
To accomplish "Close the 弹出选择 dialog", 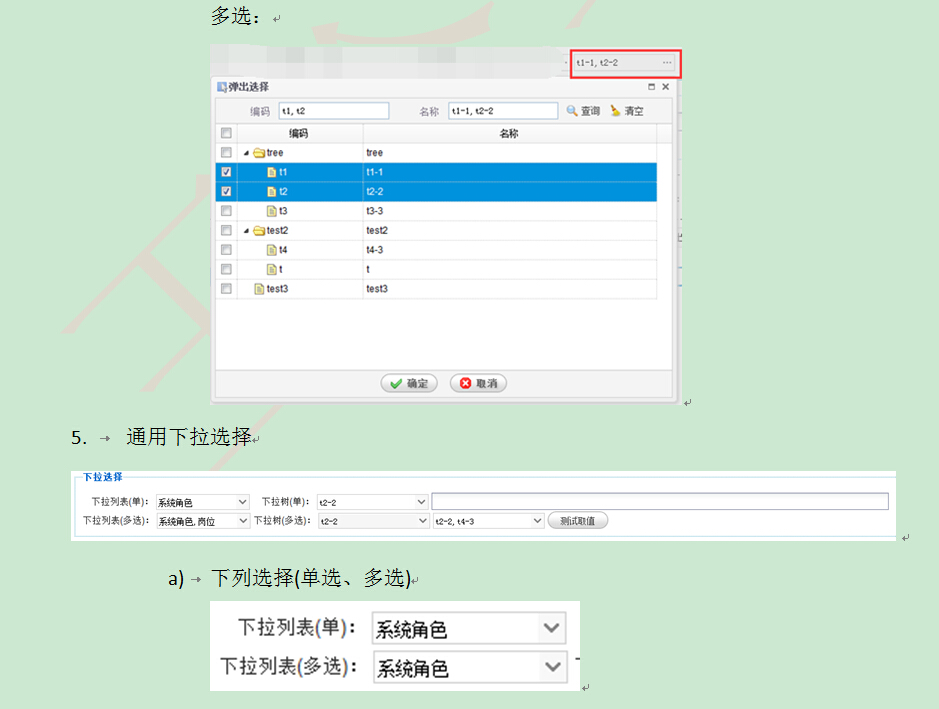I will pos(665,87).
